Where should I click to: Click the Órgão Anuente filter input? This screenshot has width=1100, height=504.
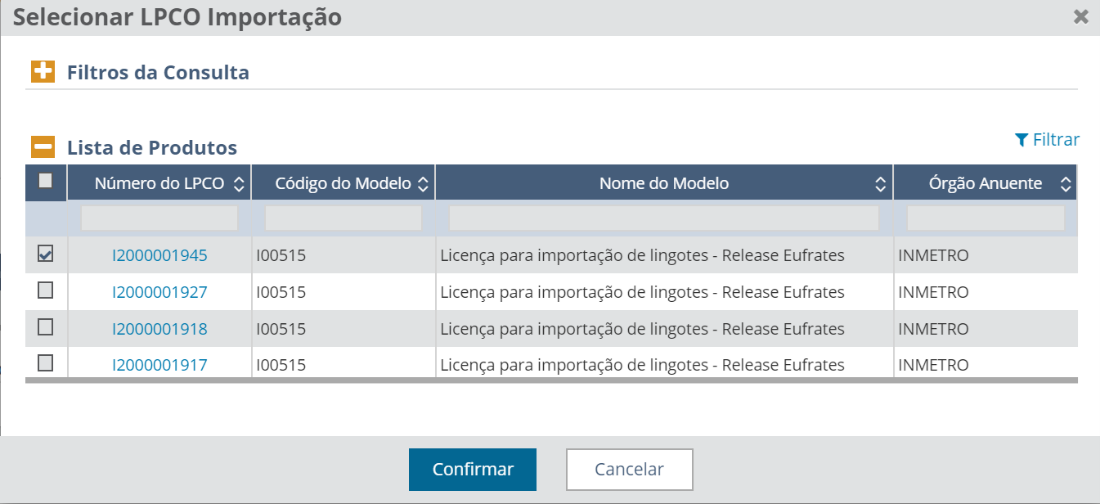click(985, 218)
